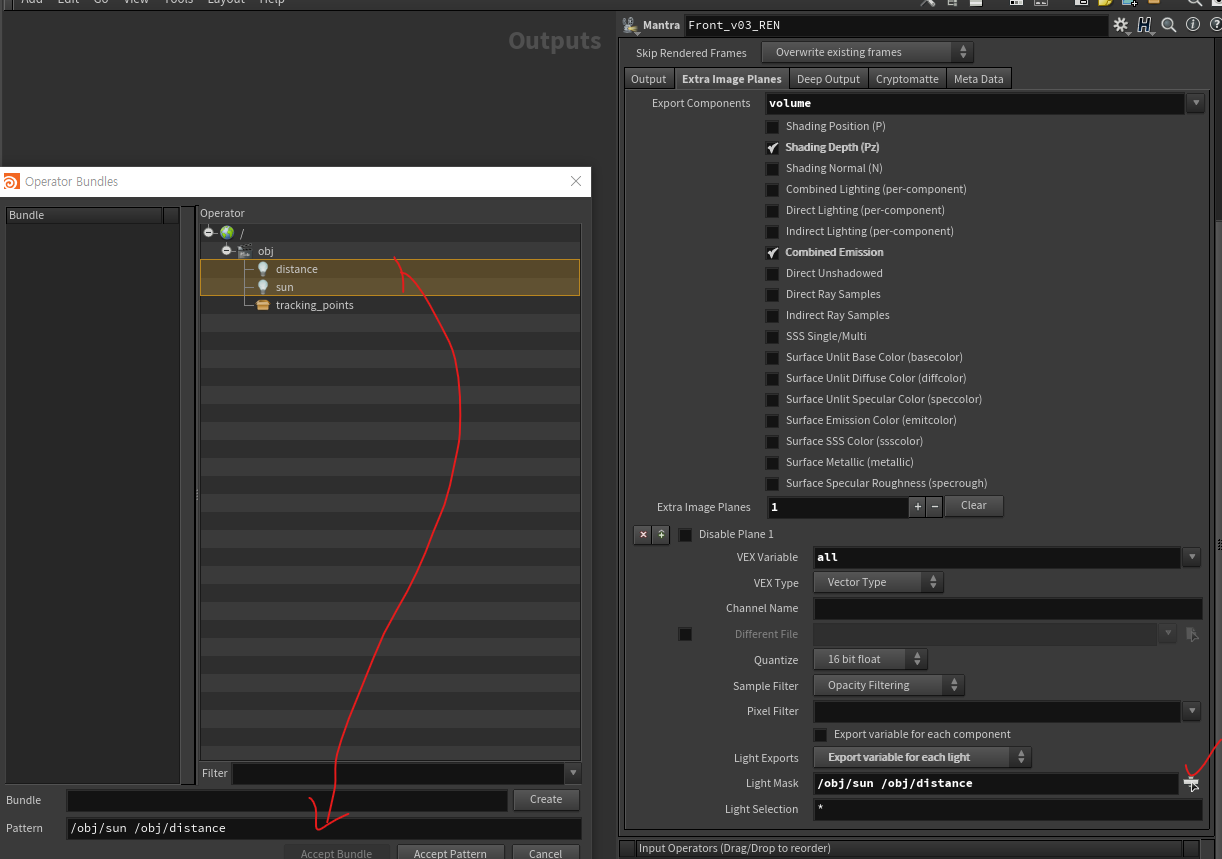Enable Direct Ray Samples checkbox
This screenshot has width=1222, height=859.
pyautogui.click(x=772, y=295)
